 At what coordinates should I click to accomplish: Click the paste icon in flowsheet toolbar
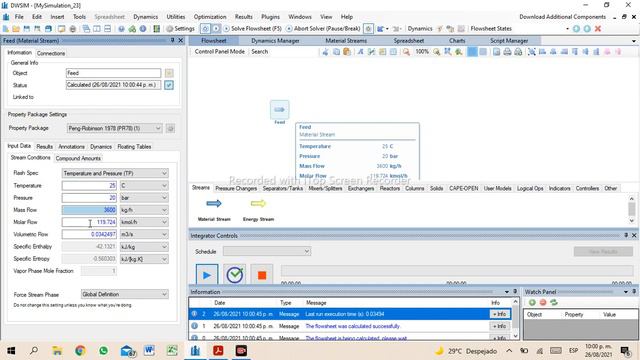click(347, 52)
